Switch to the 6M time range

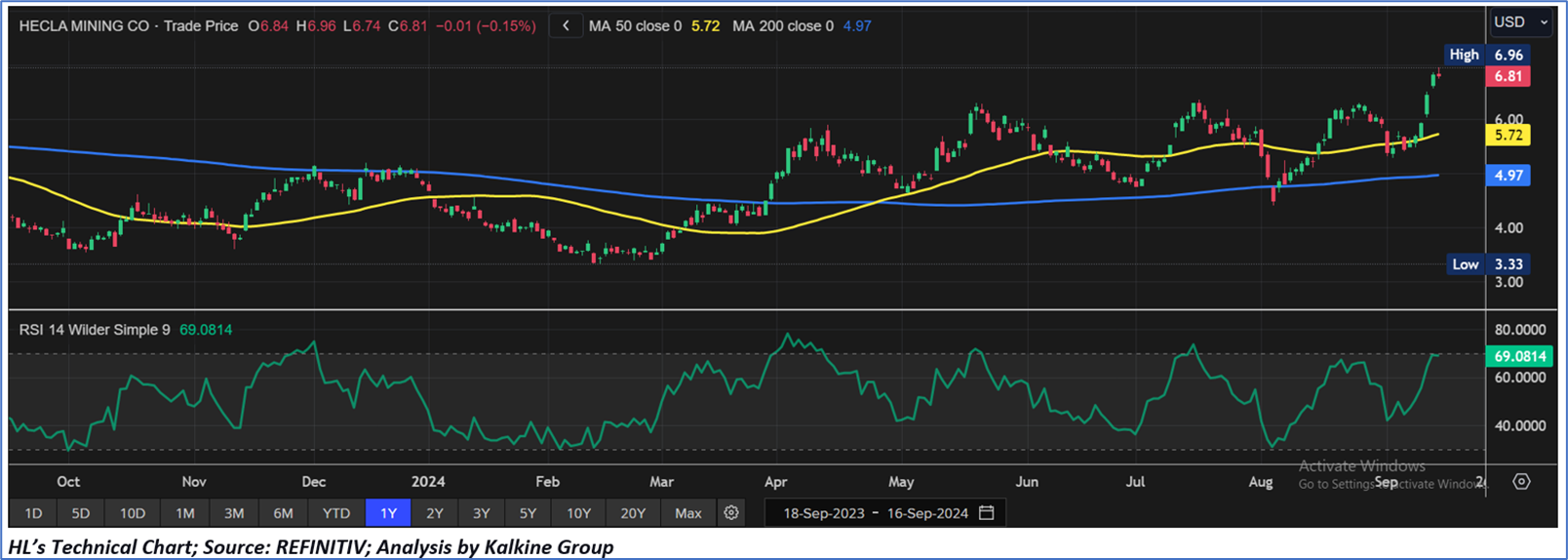283,512
